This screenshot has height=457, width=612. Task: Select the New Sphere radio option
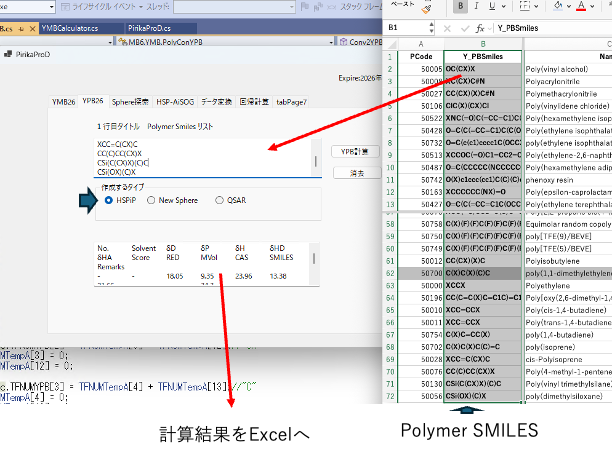coord(152,200)
